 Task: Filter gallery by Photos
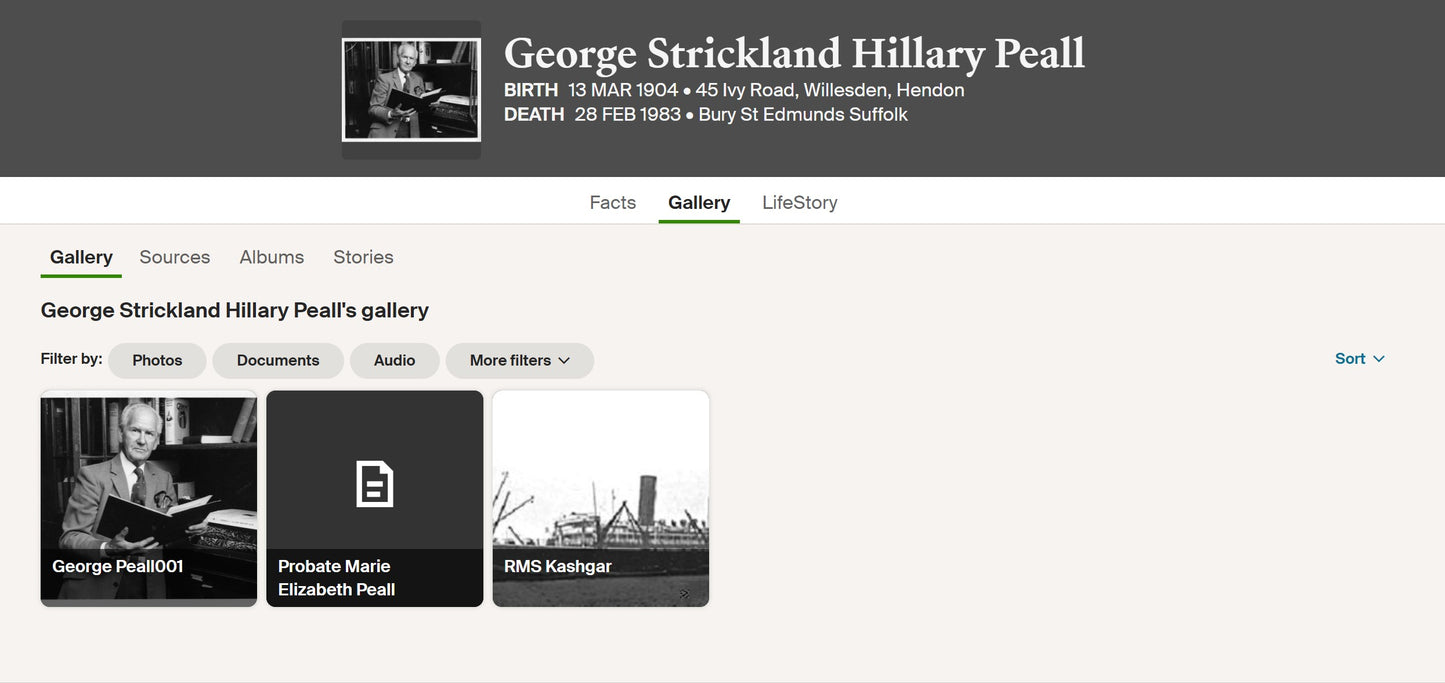(x=157, y=360)
